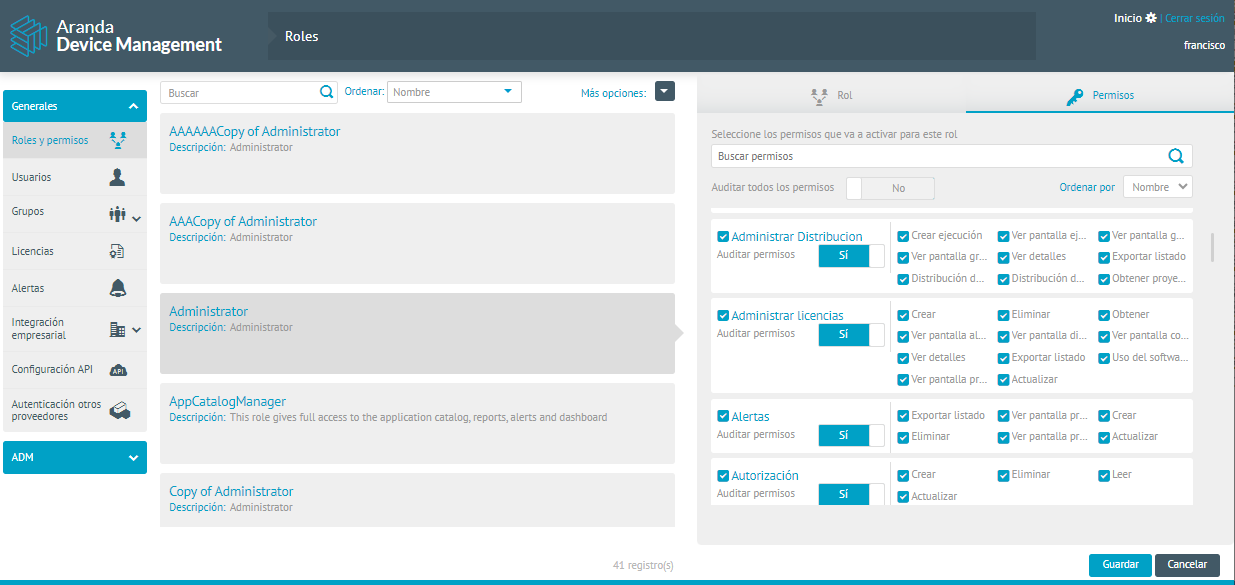This screenshot has height=585, width=1235.
Task: Uncheck Exportar listado under Administrar Distribucion
Action: coord(1104,257)
